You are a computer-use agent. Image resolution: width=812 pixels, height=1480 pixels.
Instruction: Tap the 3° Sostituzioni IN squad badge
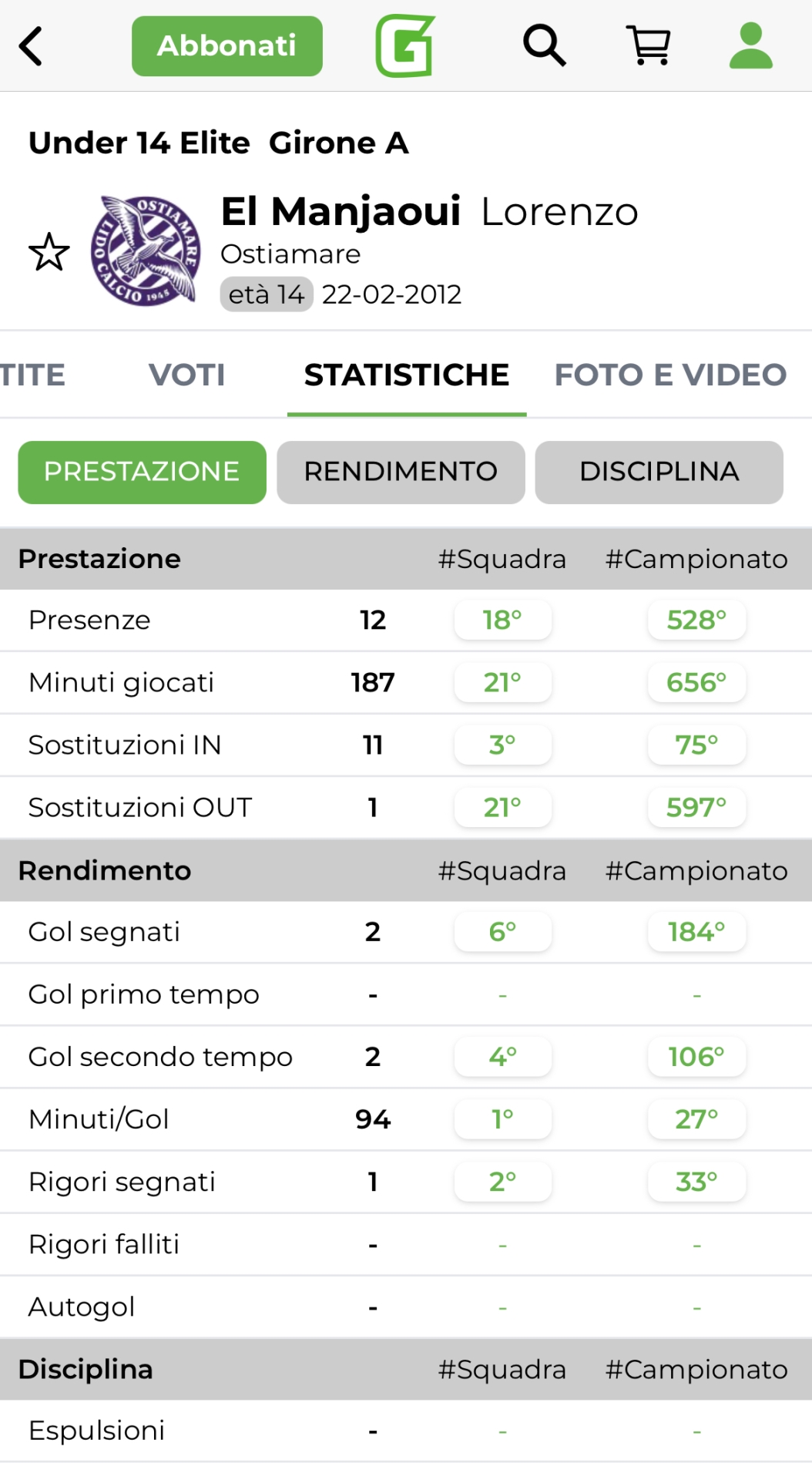click(502, 745)
